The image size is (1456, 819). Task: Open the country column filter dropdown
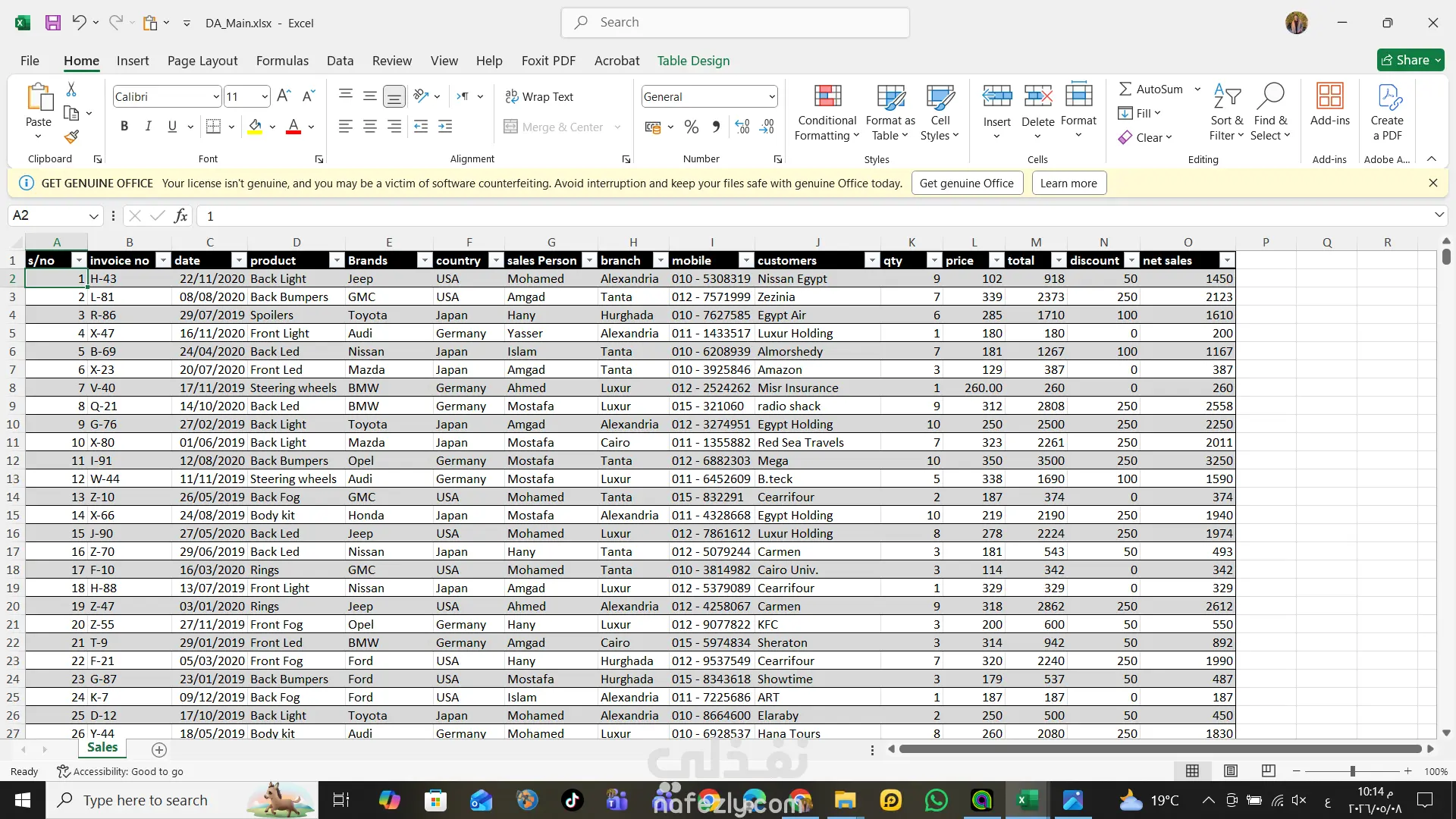click(x=496, y=260)
